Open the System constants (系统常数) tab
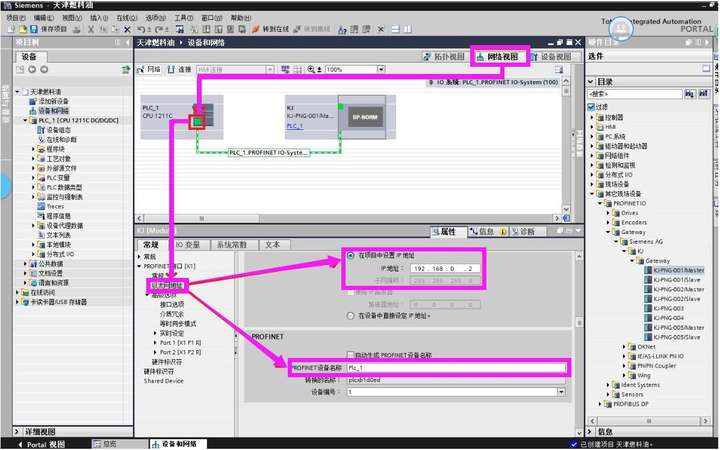 click(232, 245)
